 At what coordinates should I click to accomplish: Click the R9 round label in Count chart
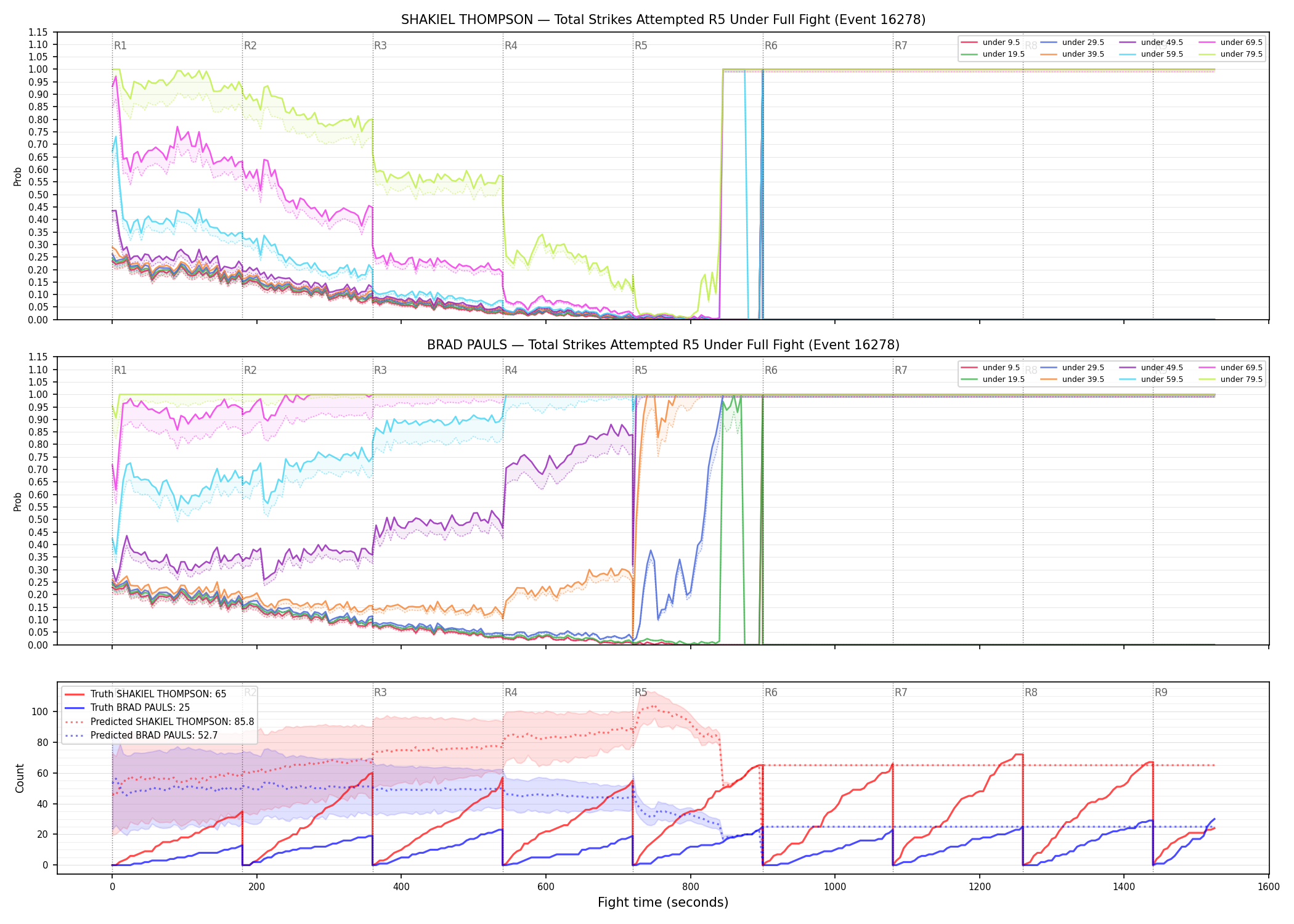point(1161,692)
